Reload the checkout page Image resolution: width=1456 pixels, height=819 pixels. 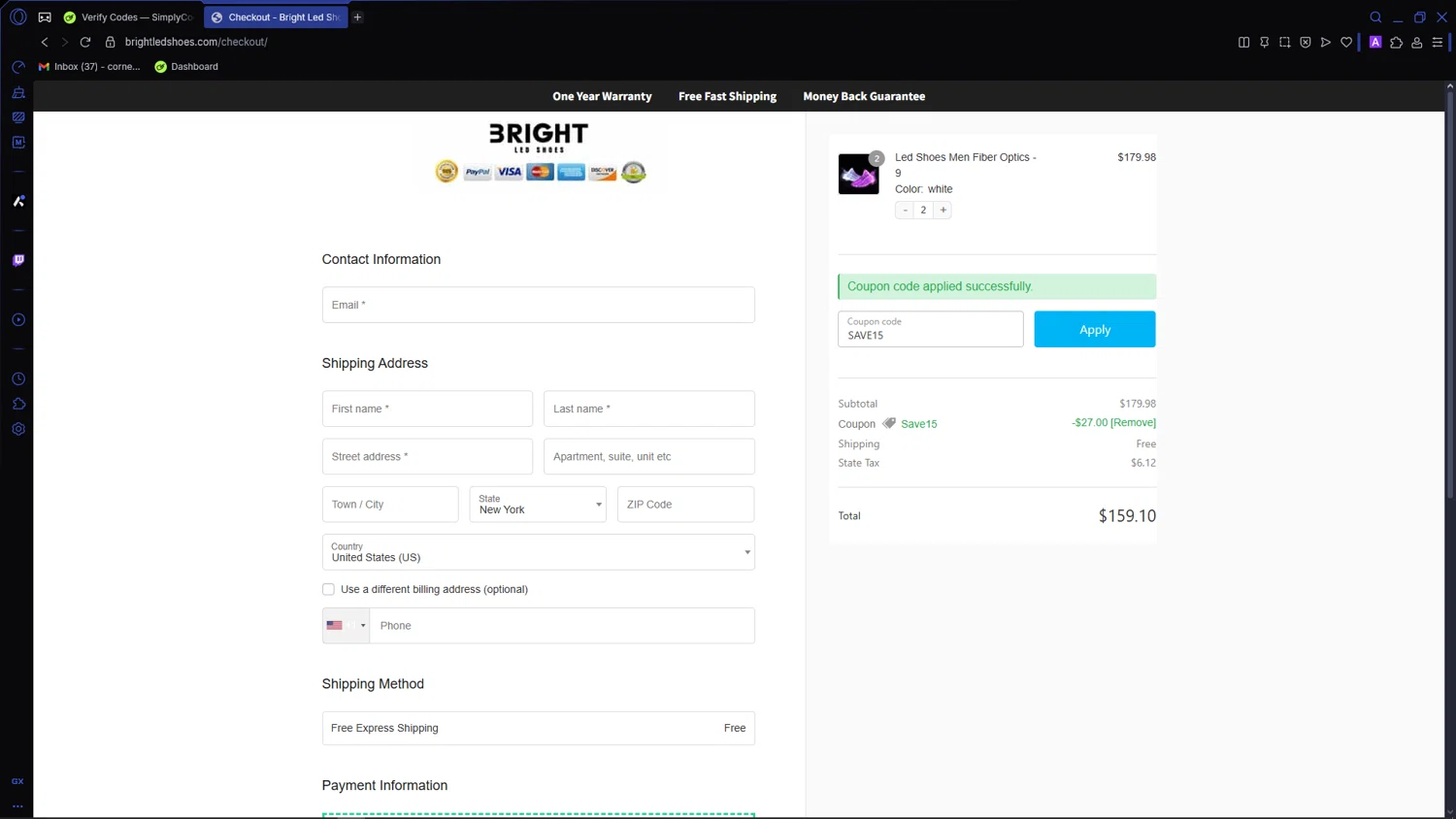coord(85,42)
